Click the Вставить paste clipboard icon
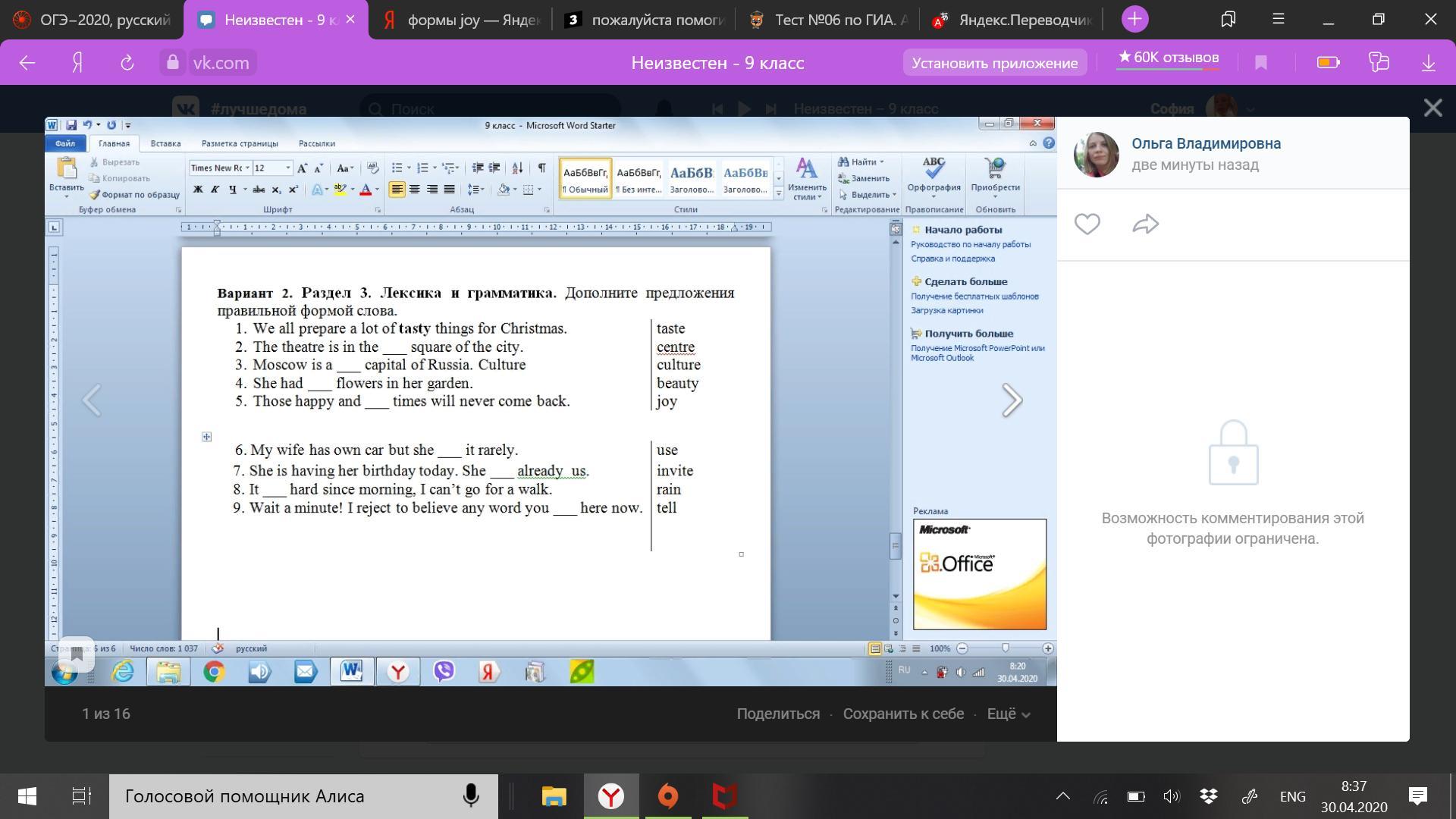This screenshot has height=819, width=1456. 67,168
